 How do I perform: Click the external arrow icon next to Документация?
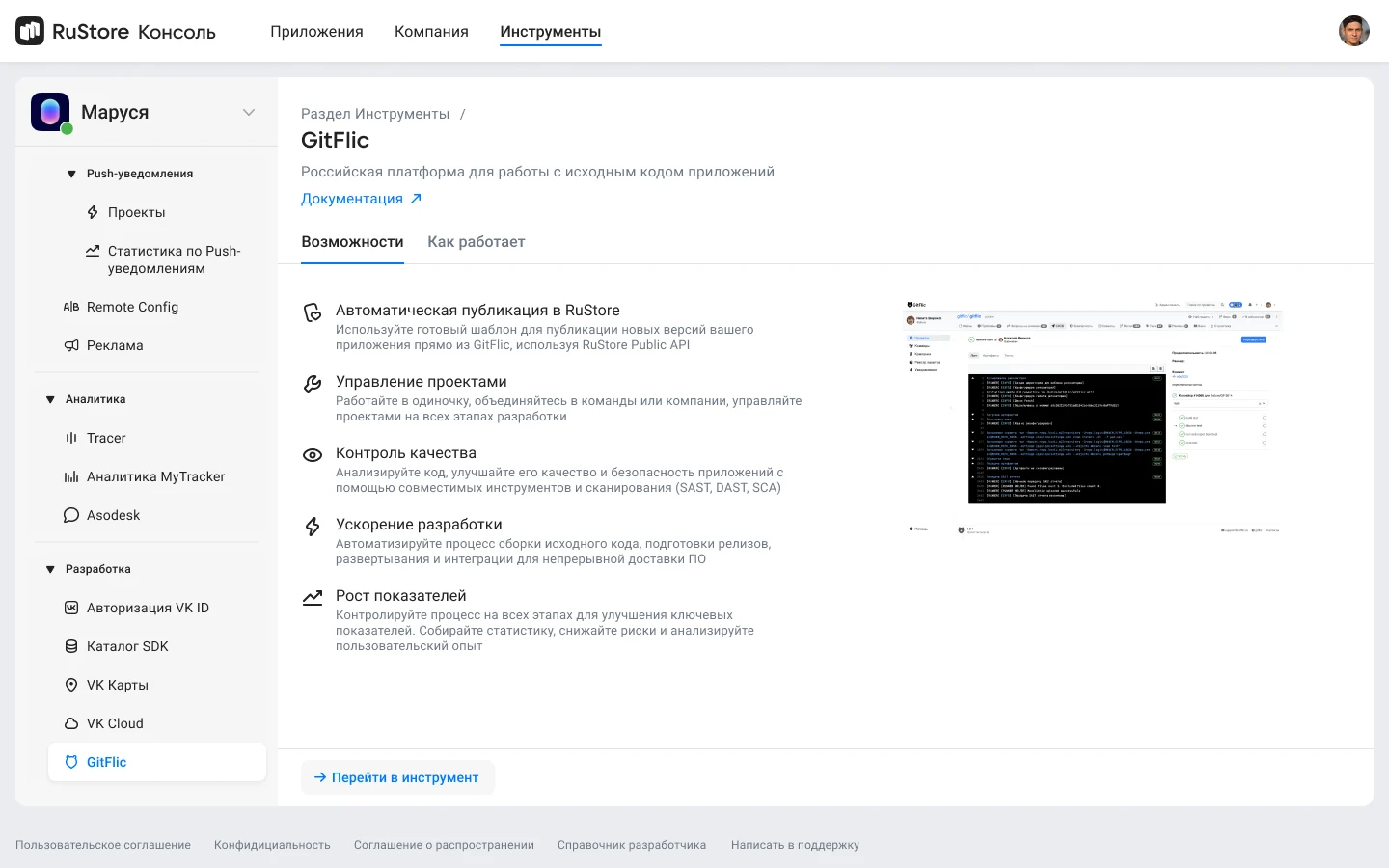pyautogui.click(x=416, y=199)
